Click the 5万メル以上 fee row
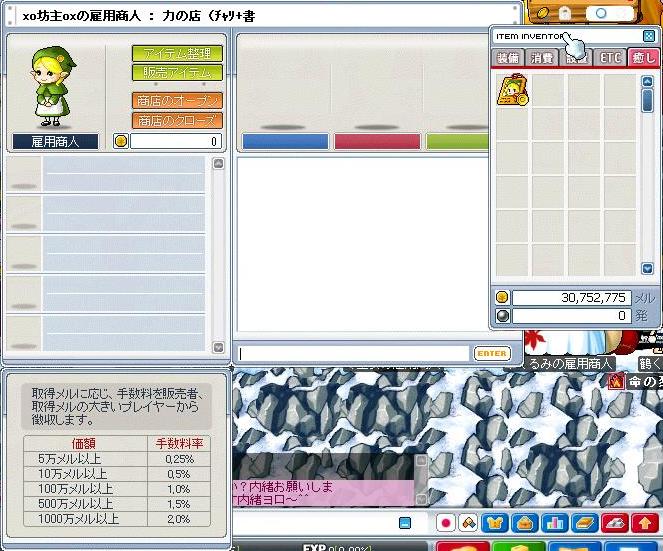663x551 pixels. click(x=117, y=459)
